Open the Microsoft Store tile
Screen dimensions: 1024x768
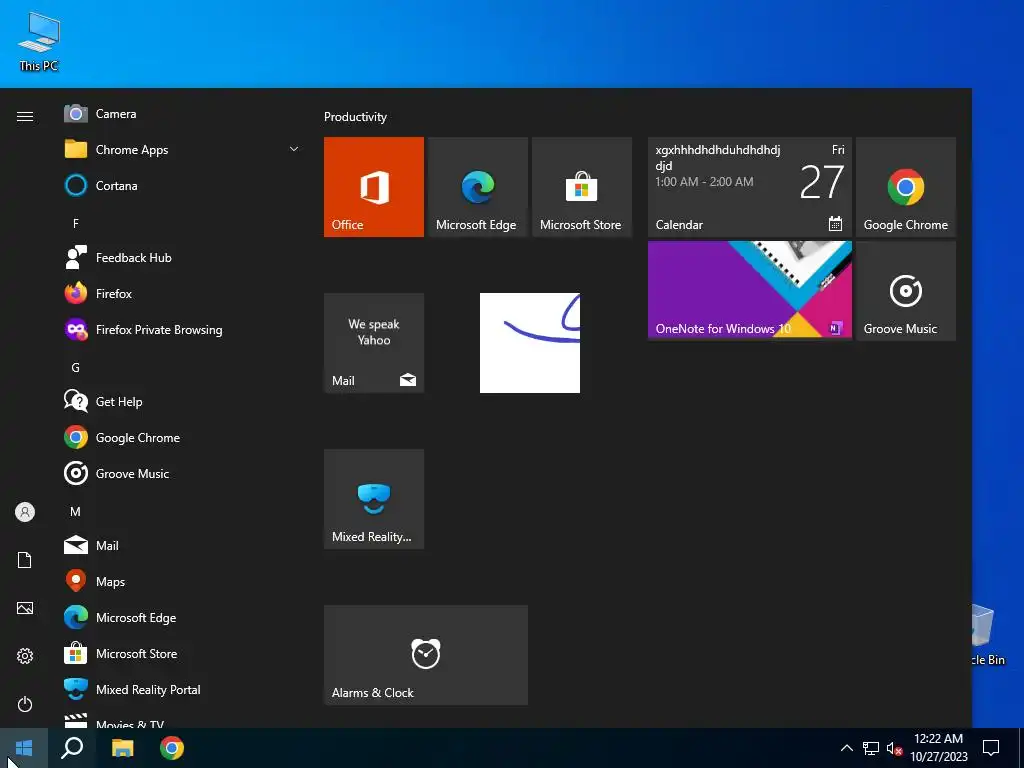coord(582,187)
